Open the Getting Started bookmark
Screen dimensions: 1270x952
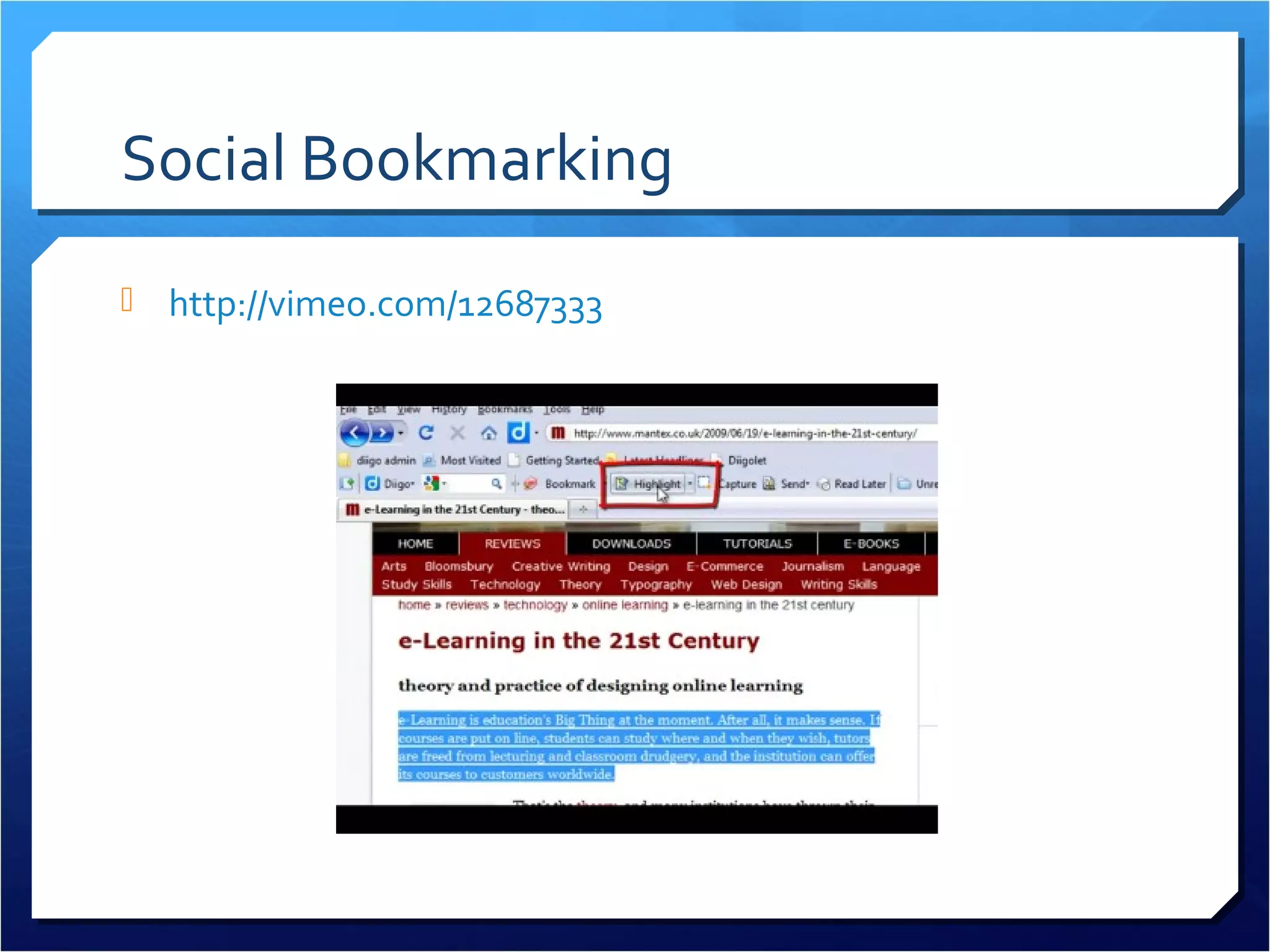click(554, 461)
